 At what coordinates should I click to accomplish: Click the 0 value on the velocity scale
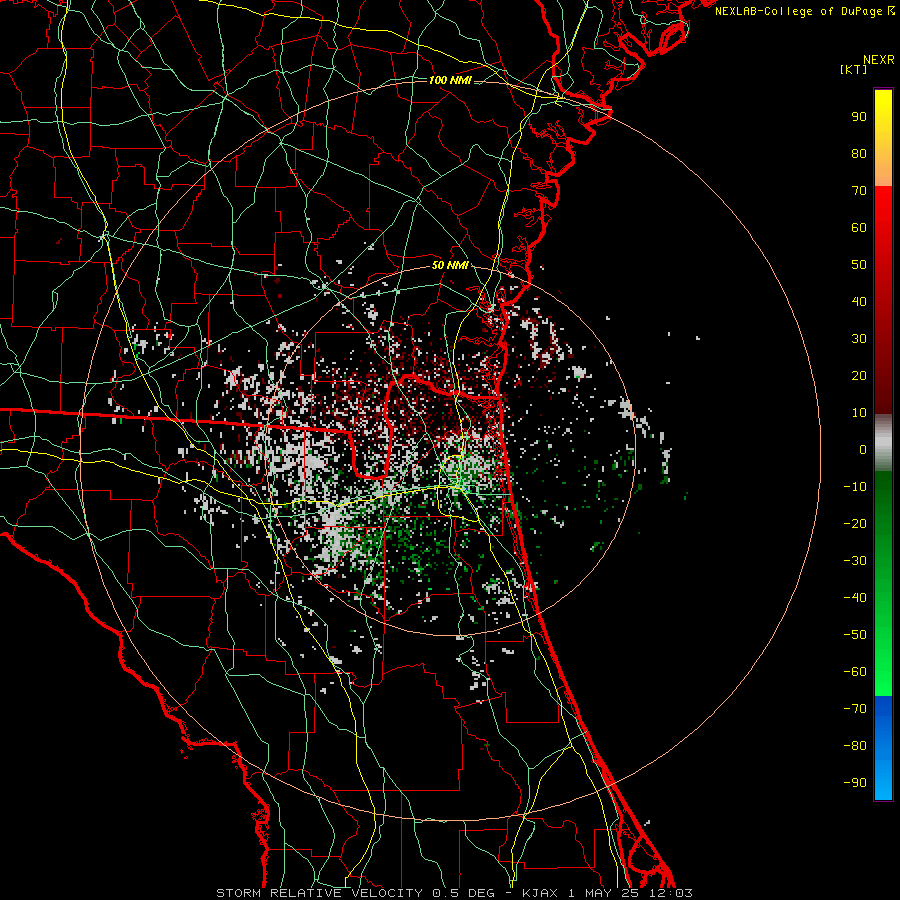click(863, 450)
